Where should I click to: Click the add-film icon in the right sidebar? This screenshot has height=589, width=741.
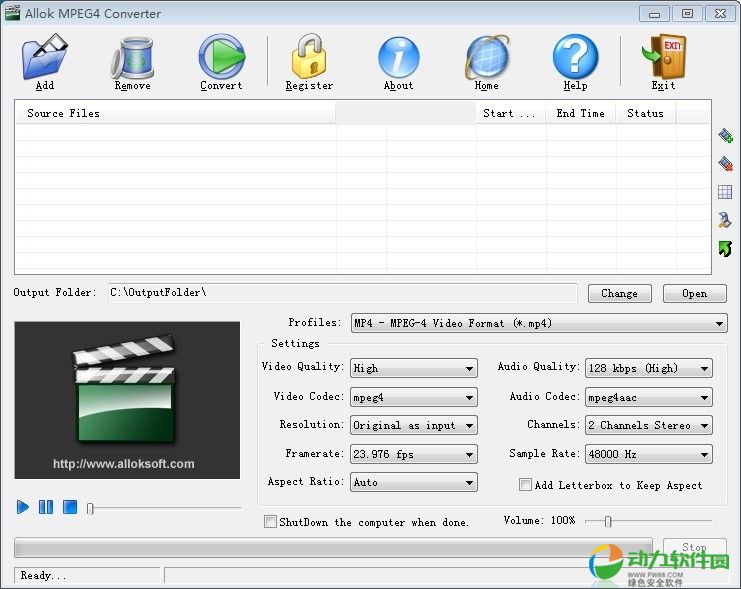726,136
